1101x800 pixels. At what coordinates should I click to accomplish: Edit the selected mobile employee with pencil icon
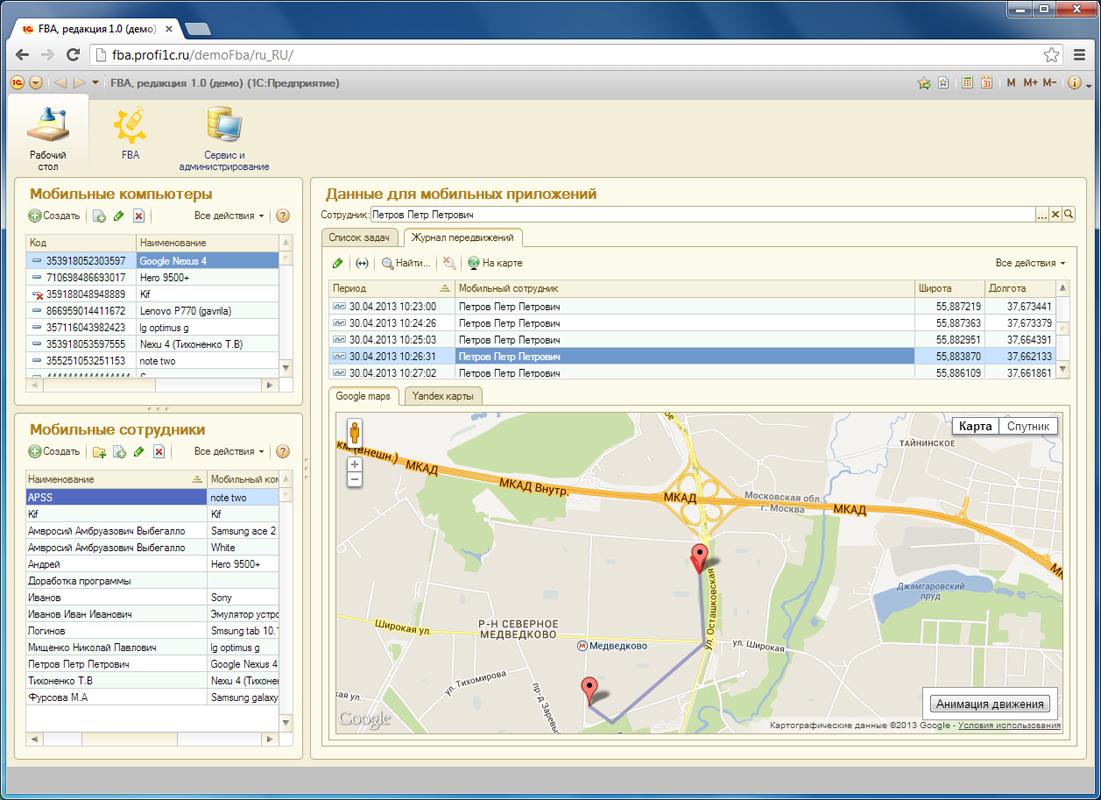[139, 452]
